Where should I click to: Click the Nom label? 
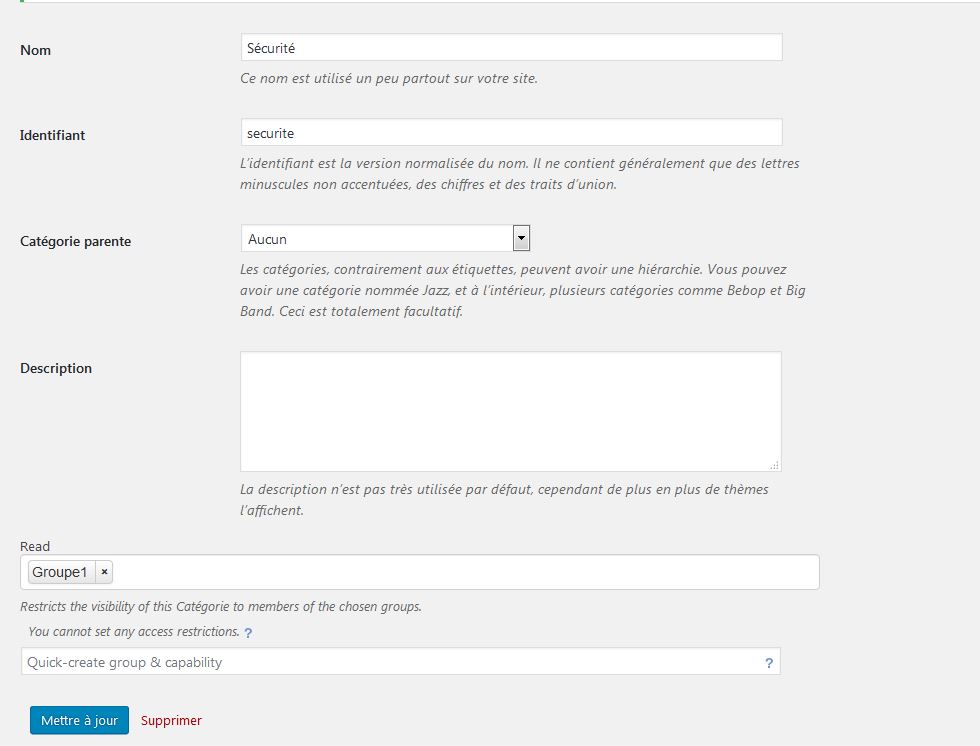click(x=35, y=50)
